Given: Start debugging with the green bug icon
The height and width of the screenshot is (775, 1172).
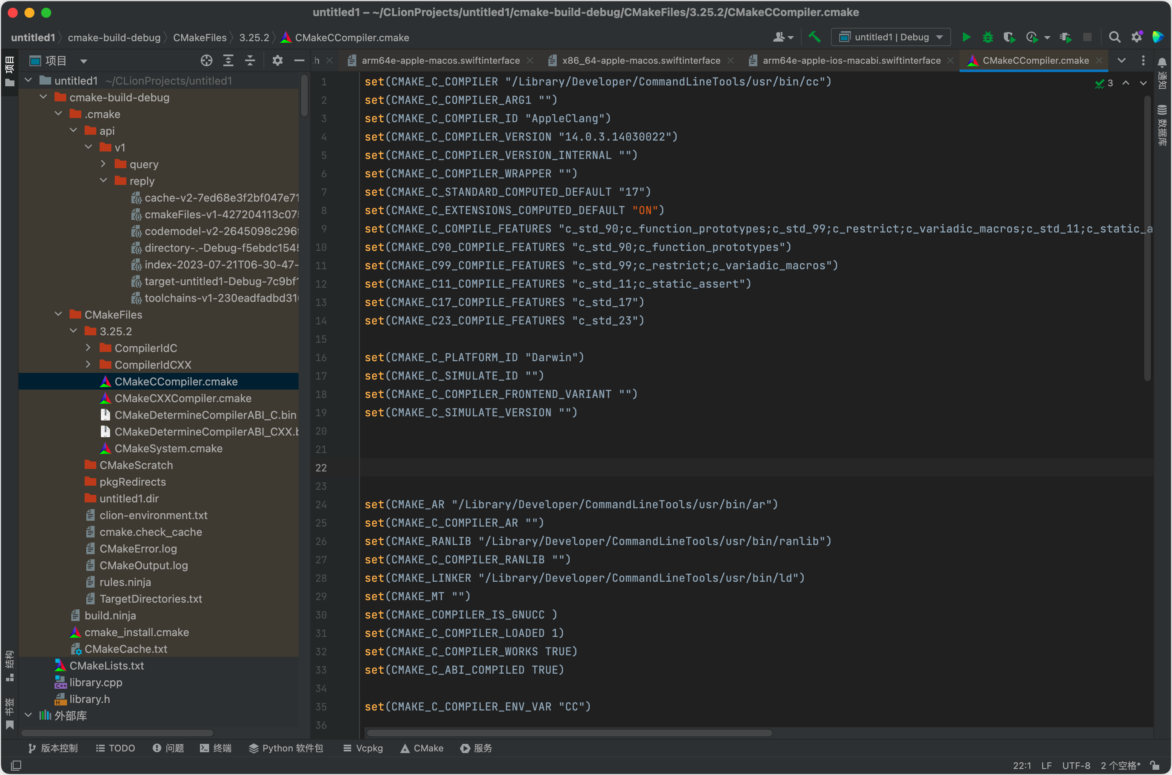Looking at the screenshot, I should point(987,37).
